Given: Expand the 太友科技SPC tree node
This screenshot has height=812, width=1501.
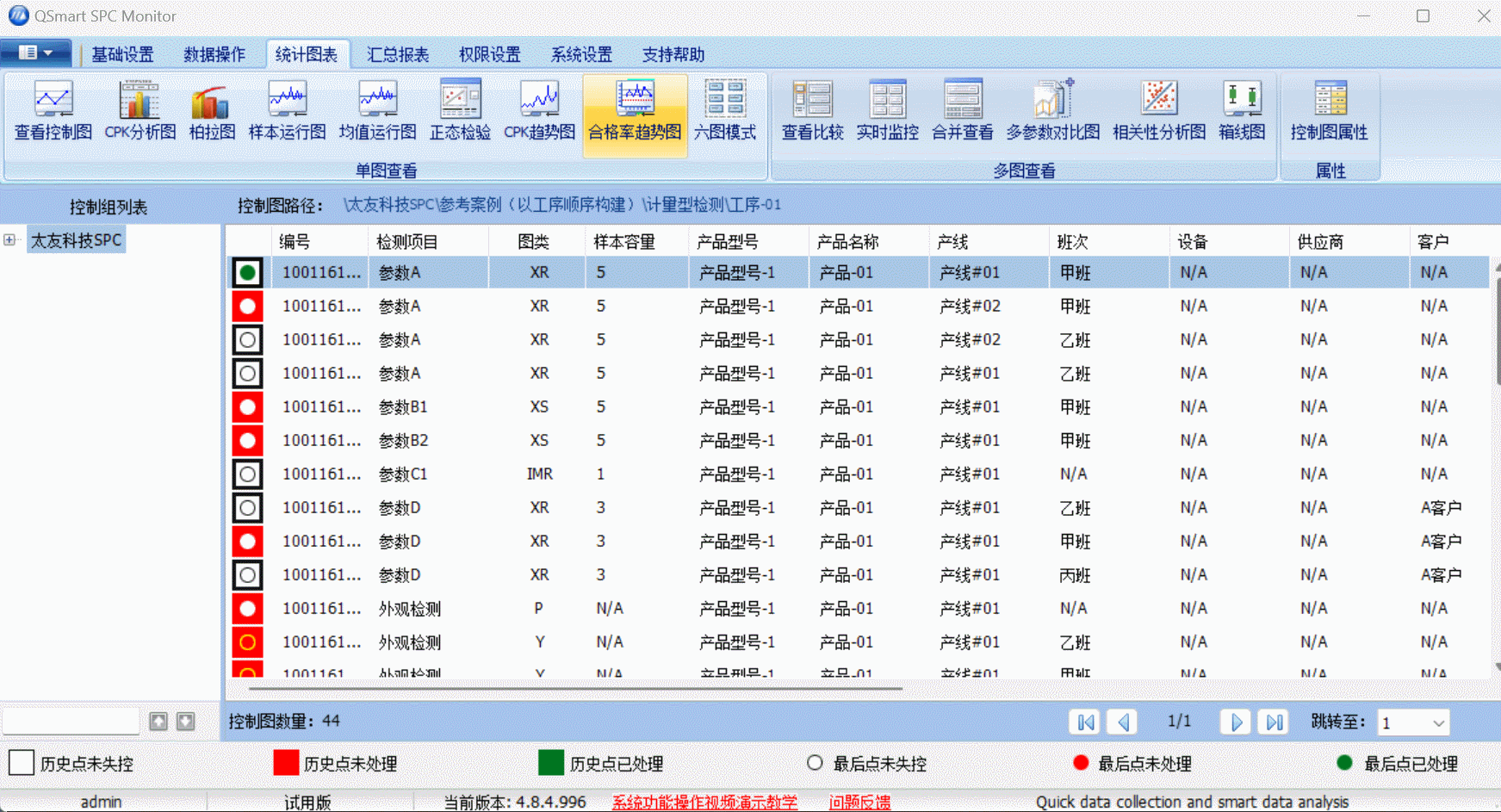Looking at the screenshot, I should (9, 239).
